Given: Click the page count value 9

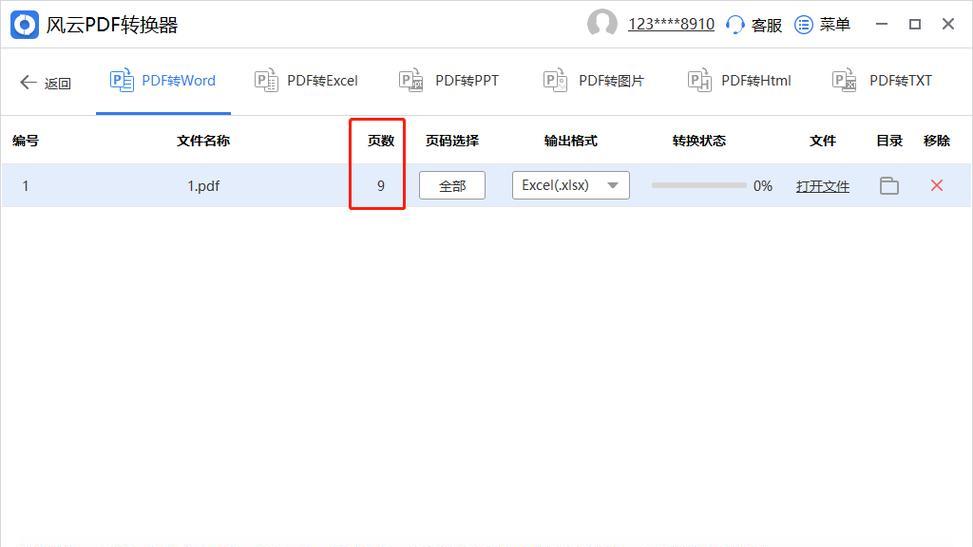Looking at the screenshot, I should tap(381, 186).
